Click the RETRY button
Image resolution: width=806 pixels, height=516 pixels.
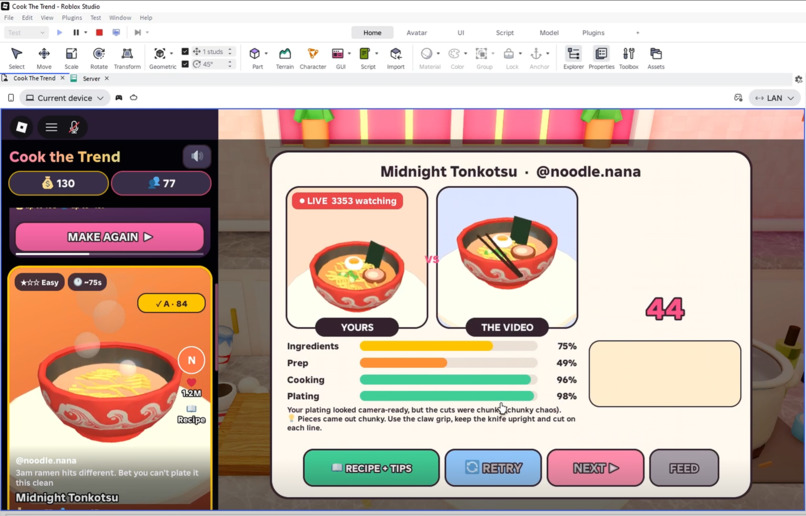493,468
